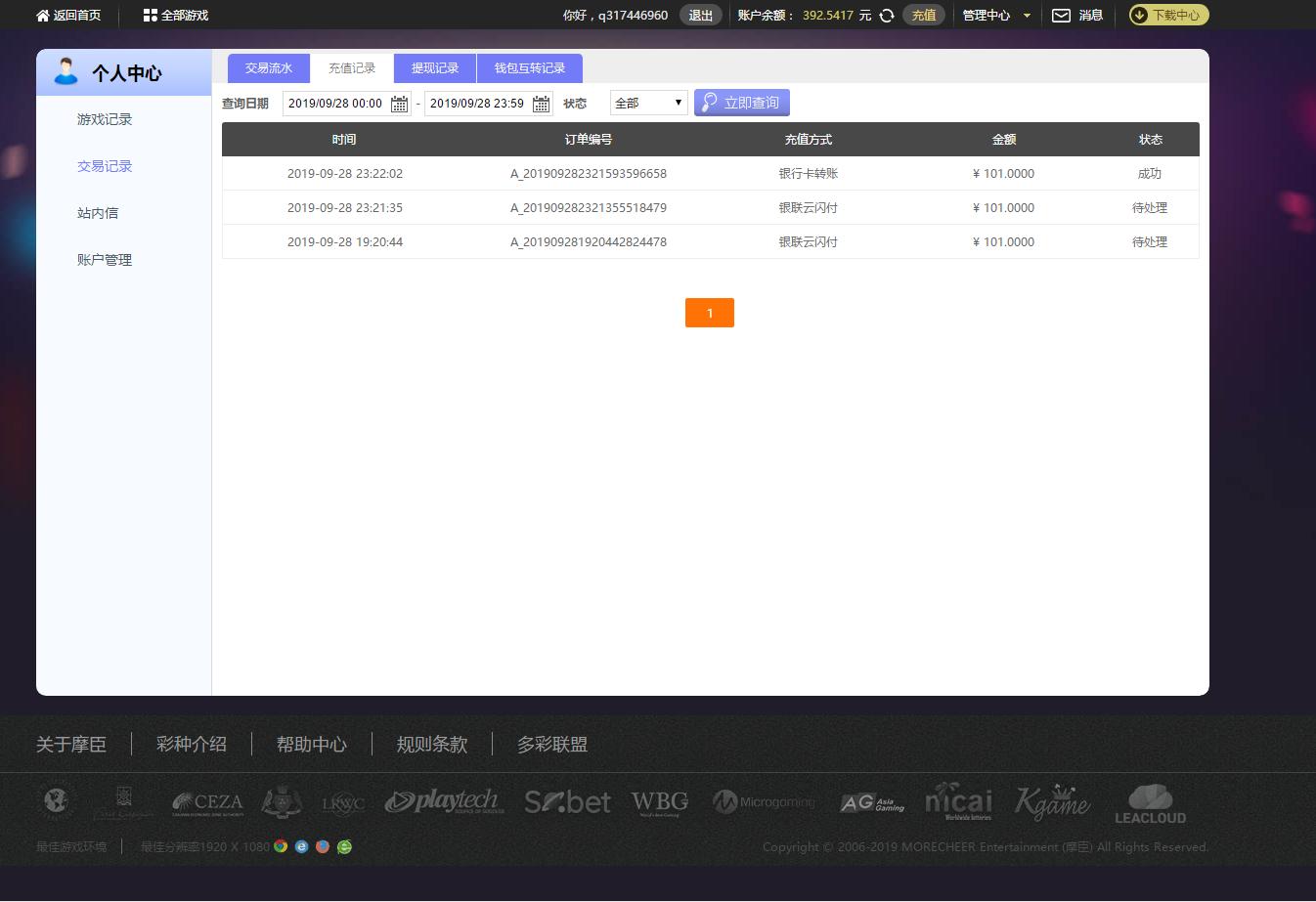
Task: Click the refresh icon next to account balance
Action: tap(886, 15)
